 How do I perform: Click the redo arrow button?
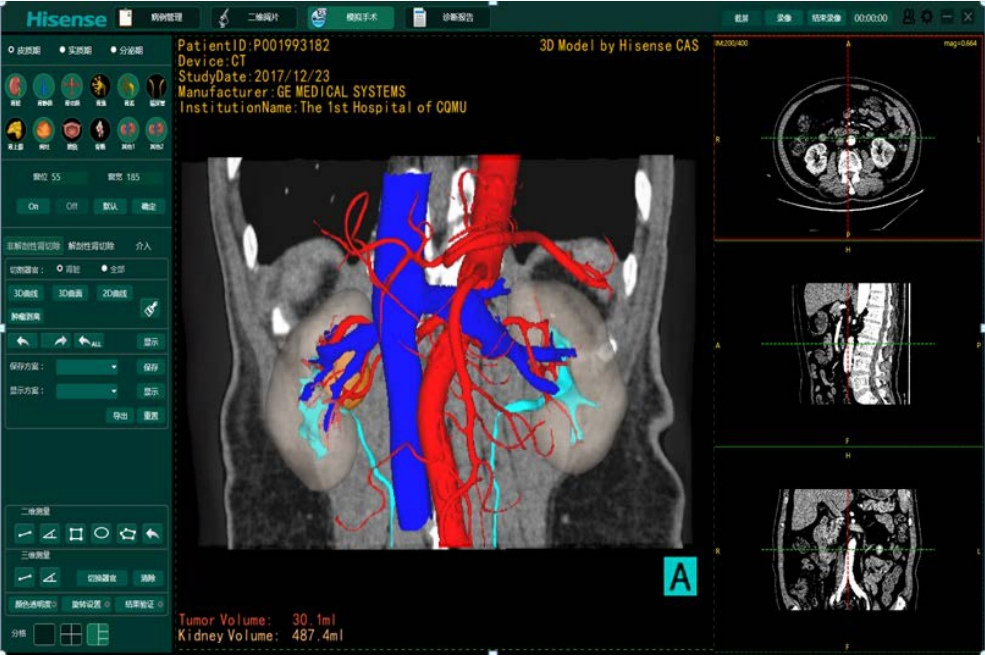[60, 341]
